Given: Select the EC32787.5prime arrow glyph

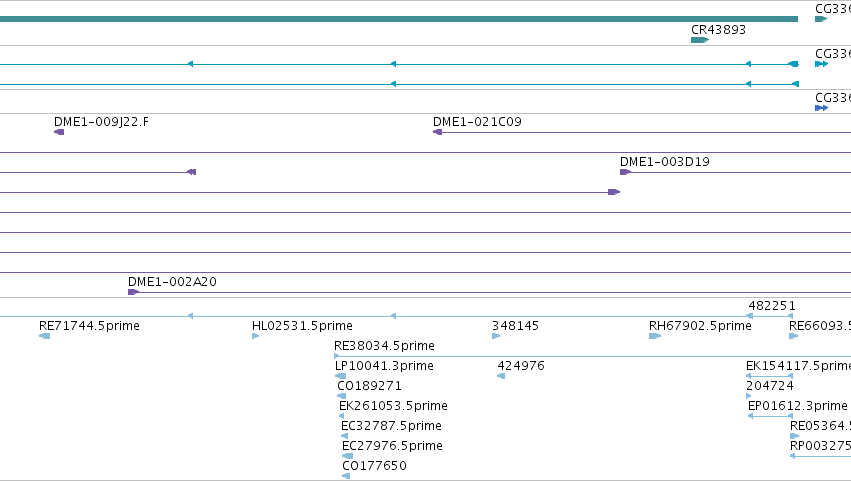Looking at the screenshot, I should (x=344, y=436).
